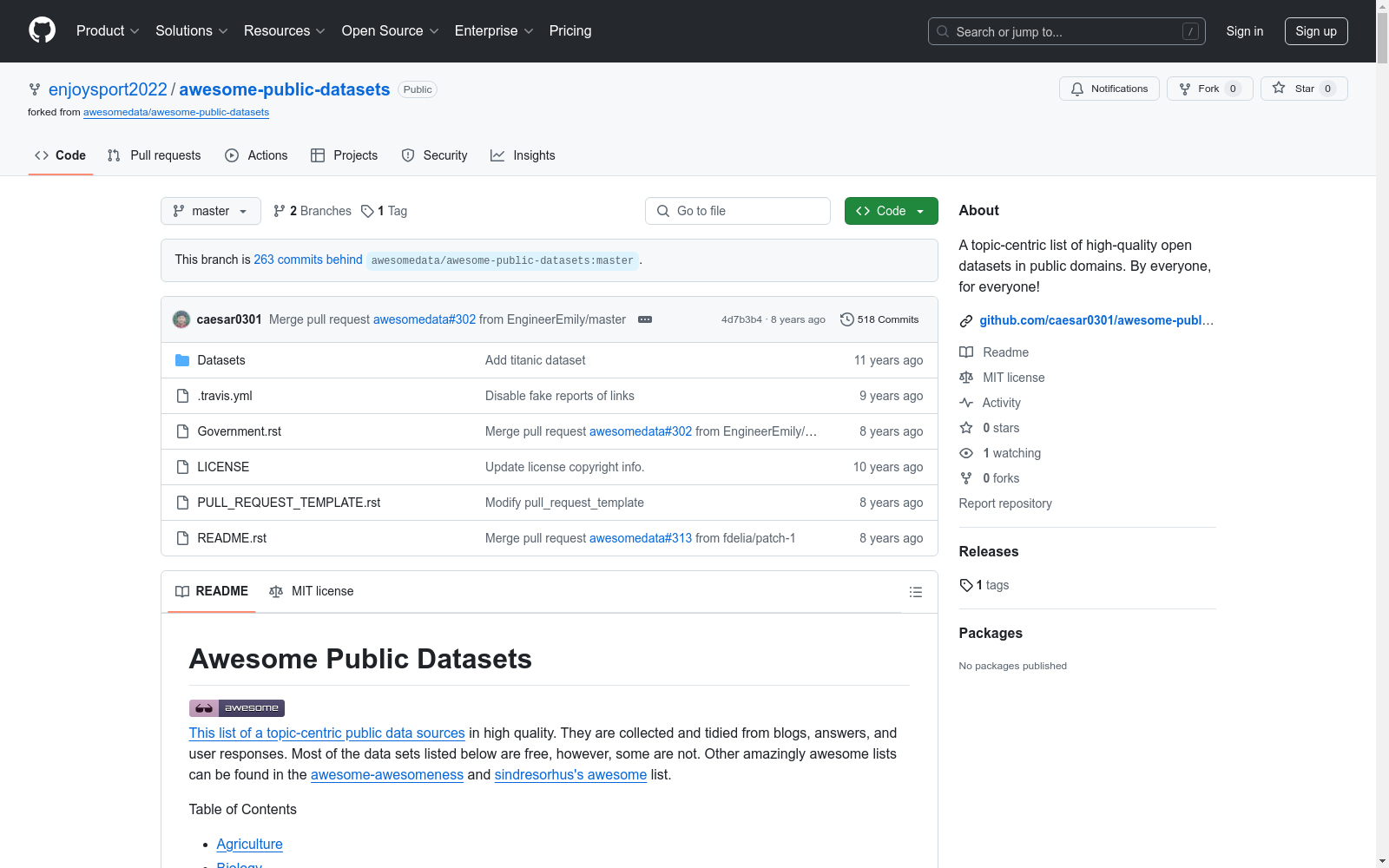
Task: Switch to the Insights tab
Action: (523, 155)
